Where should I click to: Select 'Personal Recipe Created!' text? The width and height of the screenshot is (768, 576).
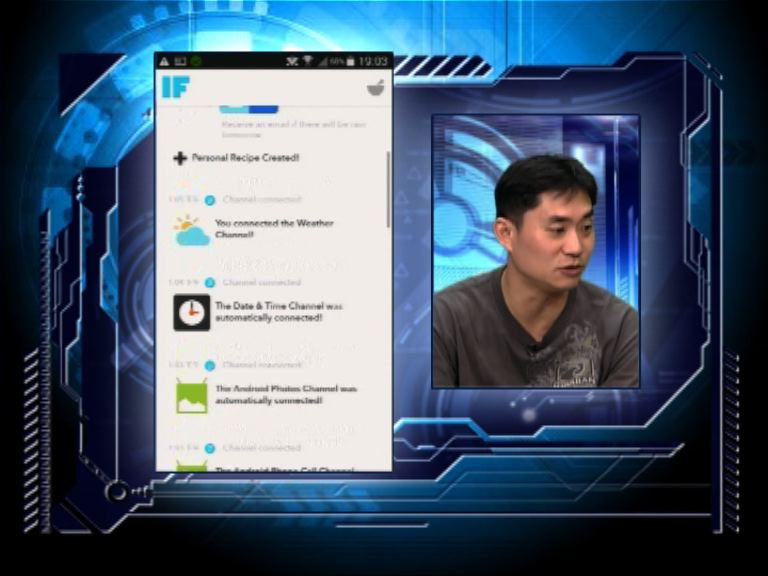[245, 158]
